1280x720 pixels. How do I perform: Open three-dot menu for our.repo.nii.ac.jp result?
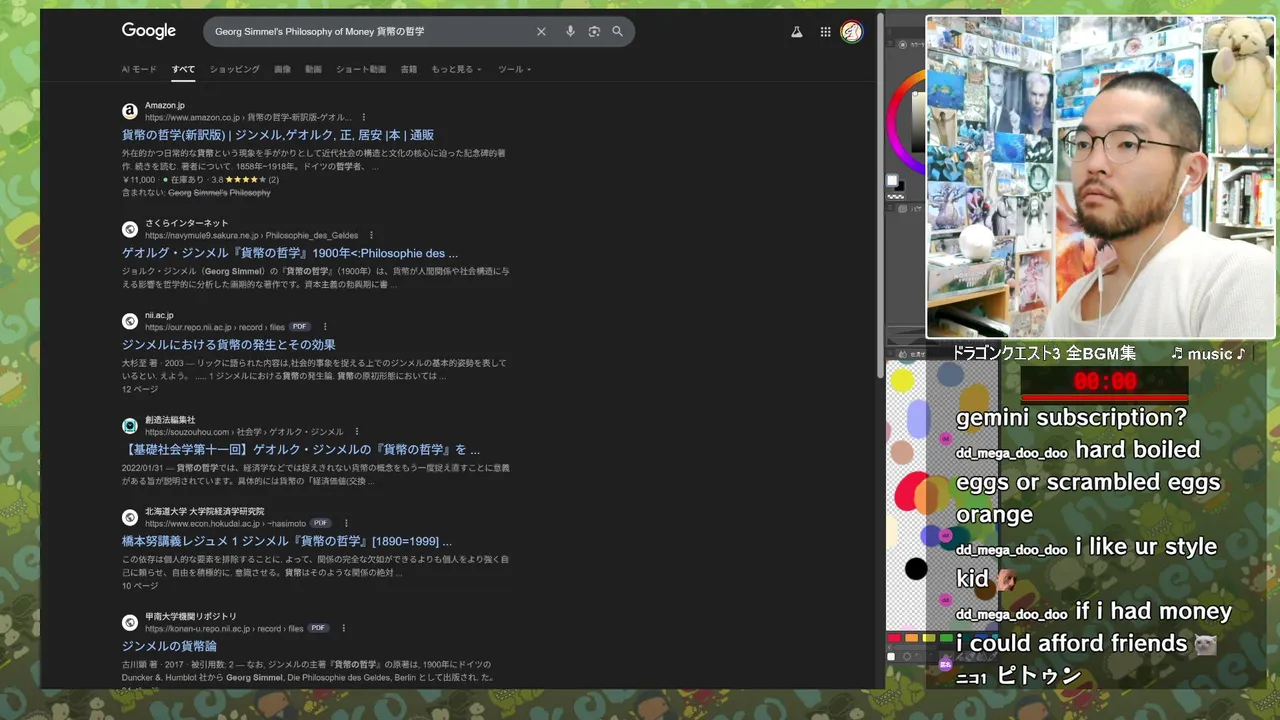tap(325, 327)
